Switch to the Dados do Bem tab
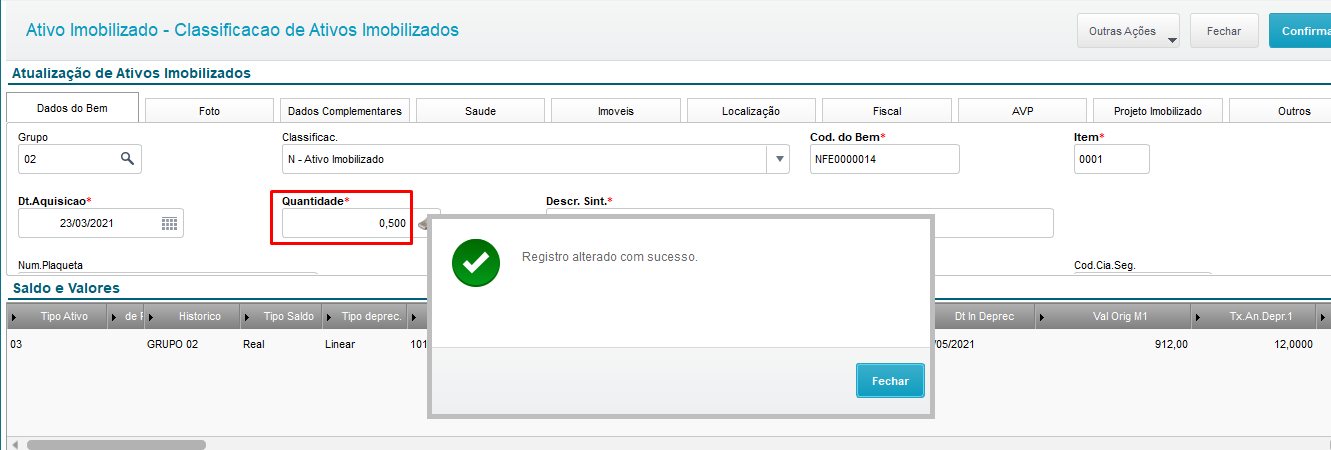 click(x=72, y=108)
